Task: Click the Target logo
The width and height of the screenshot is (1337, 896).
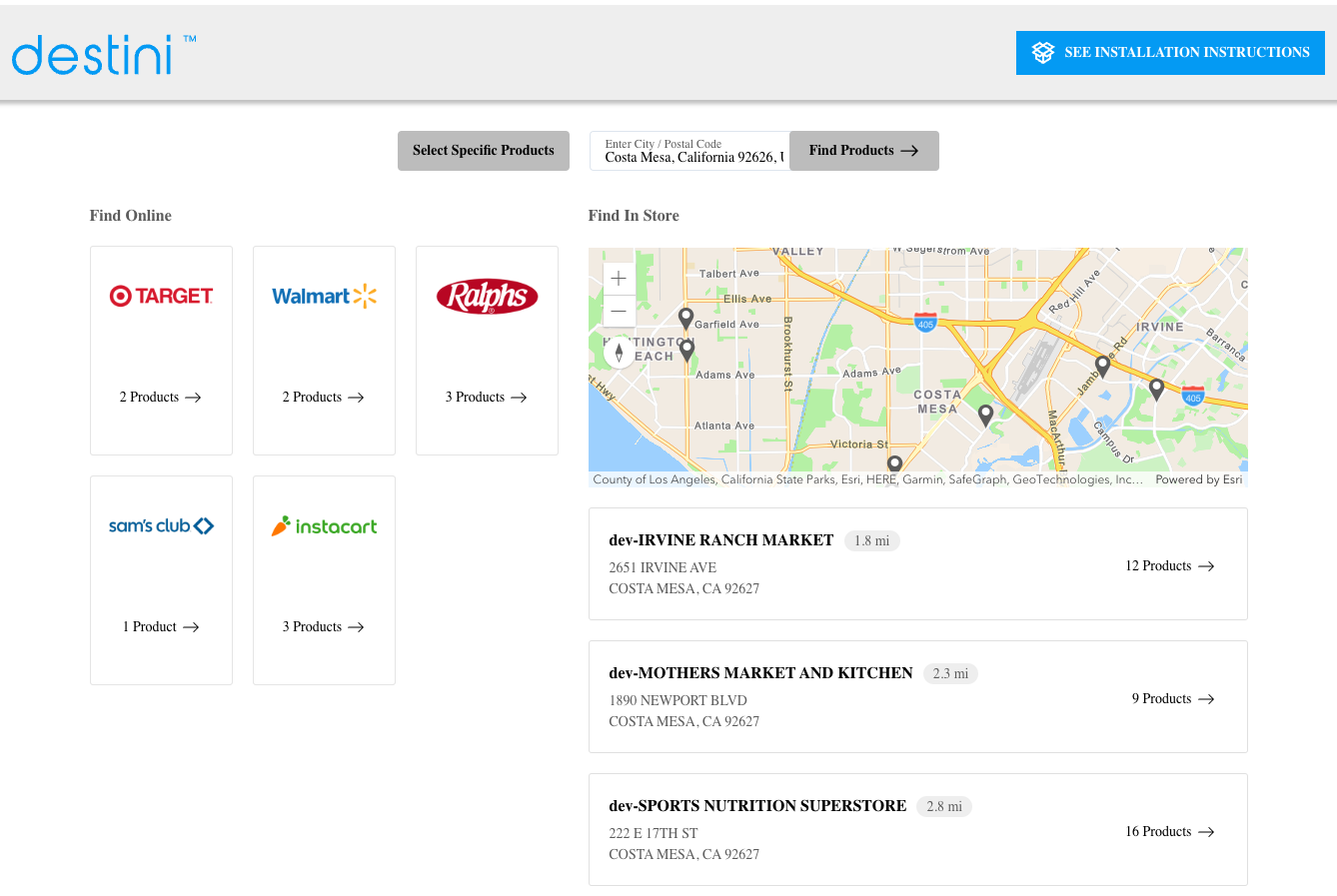Action: tap(162, 296)
